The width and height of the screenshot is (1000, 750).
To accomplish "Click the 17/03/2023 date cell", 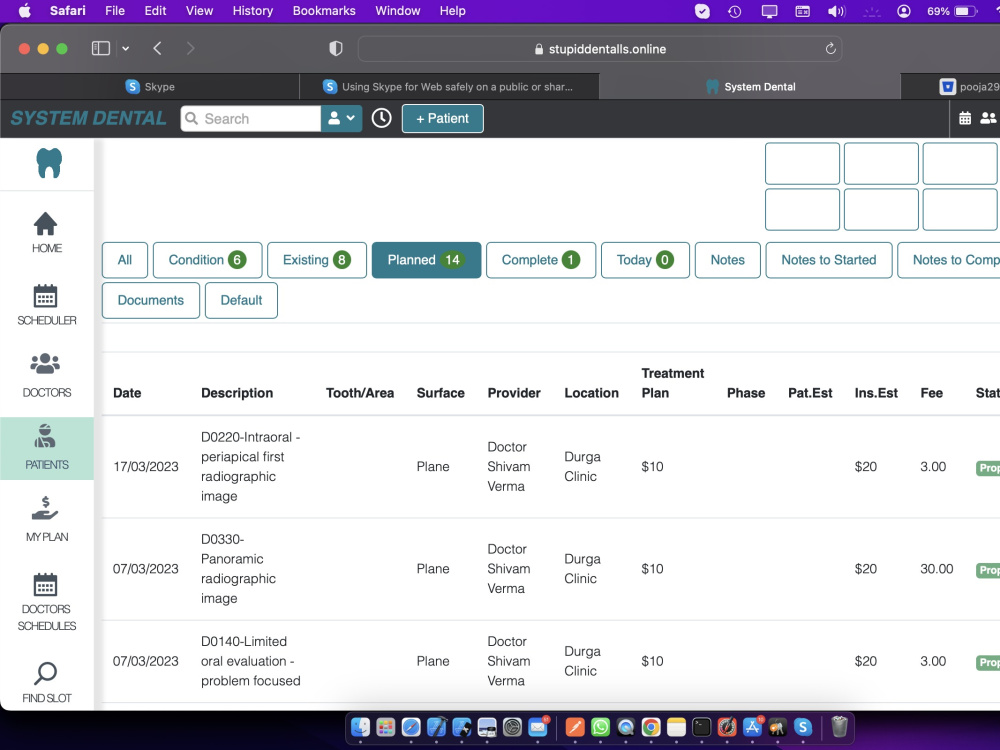I will [145, 467].
